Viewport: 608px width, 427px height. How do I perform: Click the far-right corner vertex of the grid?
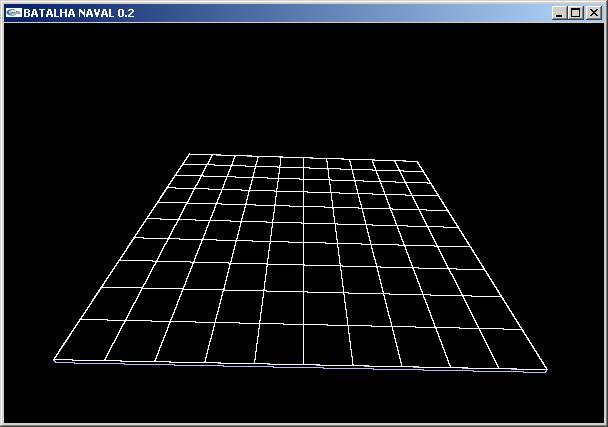click(x=419, y=161)
